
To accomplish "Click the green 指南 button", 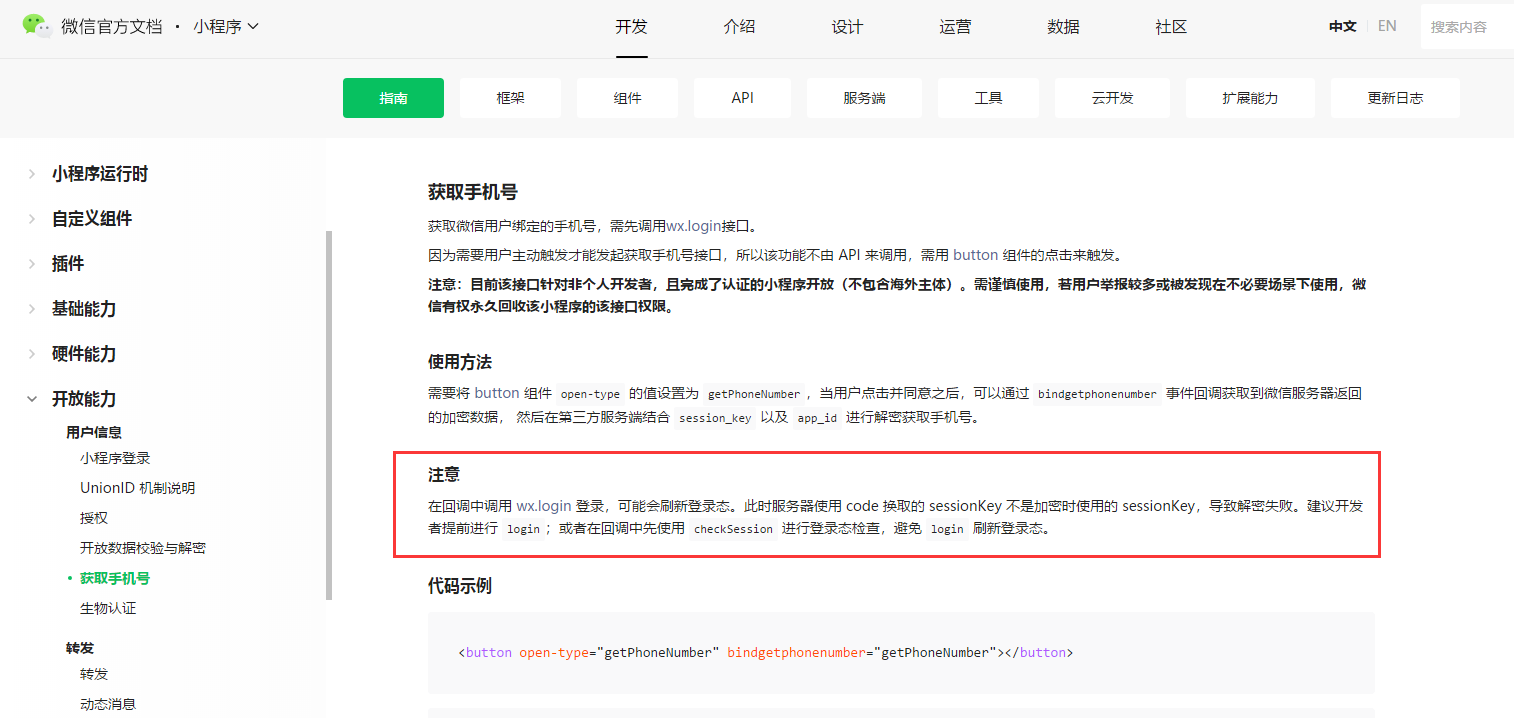I will (393, 97).
